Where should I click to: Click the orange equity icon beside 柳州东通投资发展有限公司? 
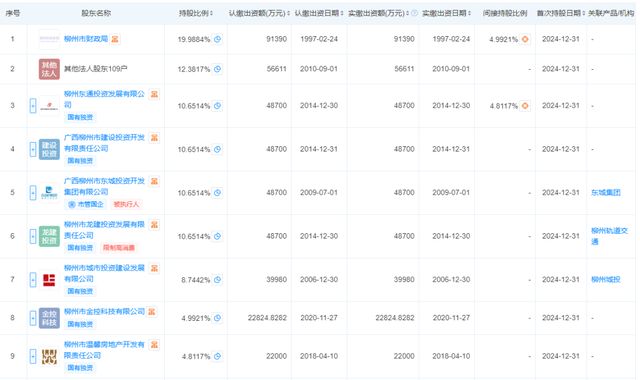(154, 94)
